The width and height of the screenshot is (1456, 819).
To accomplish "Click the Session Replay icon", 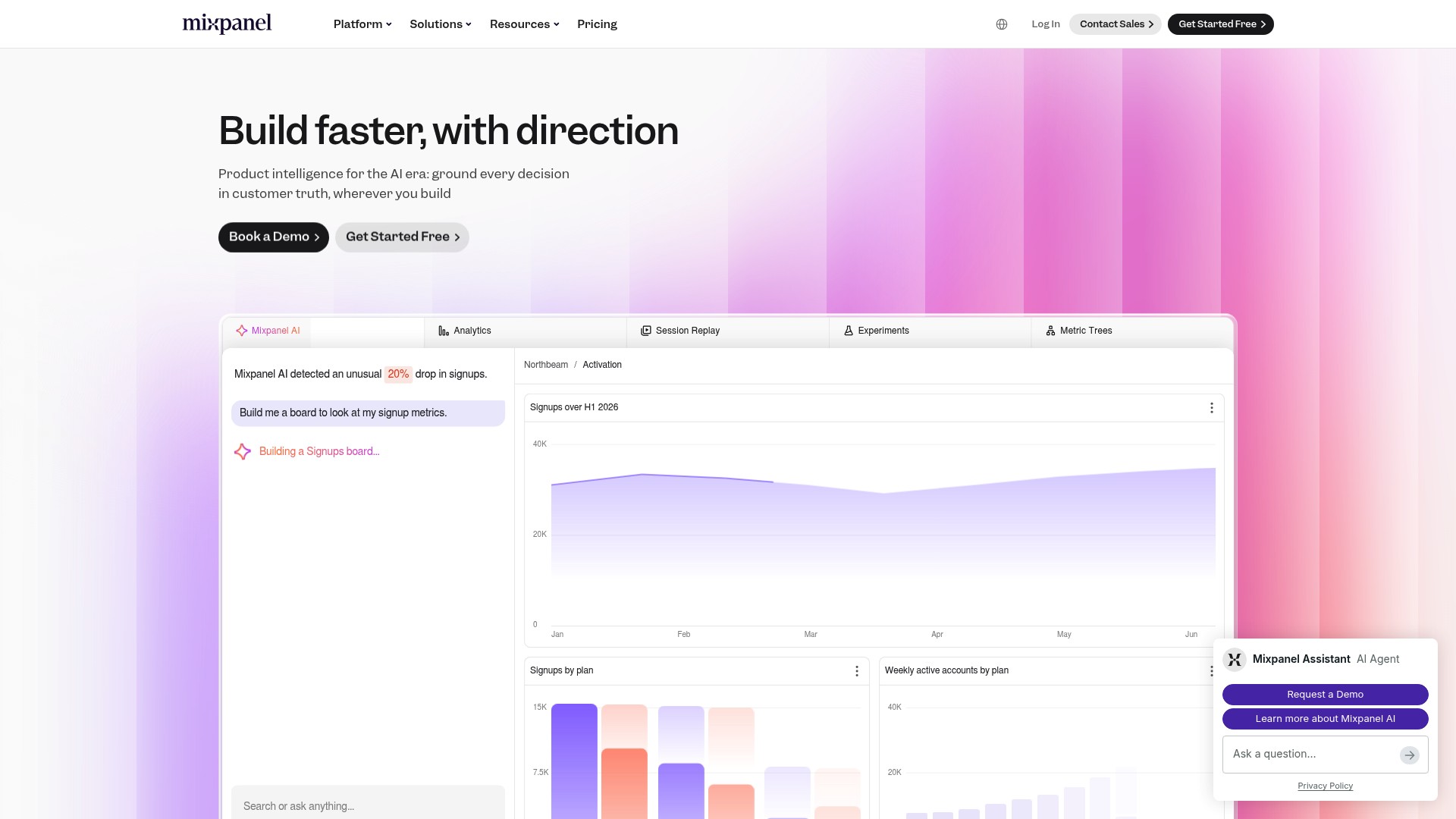I will tap(646, 331).
